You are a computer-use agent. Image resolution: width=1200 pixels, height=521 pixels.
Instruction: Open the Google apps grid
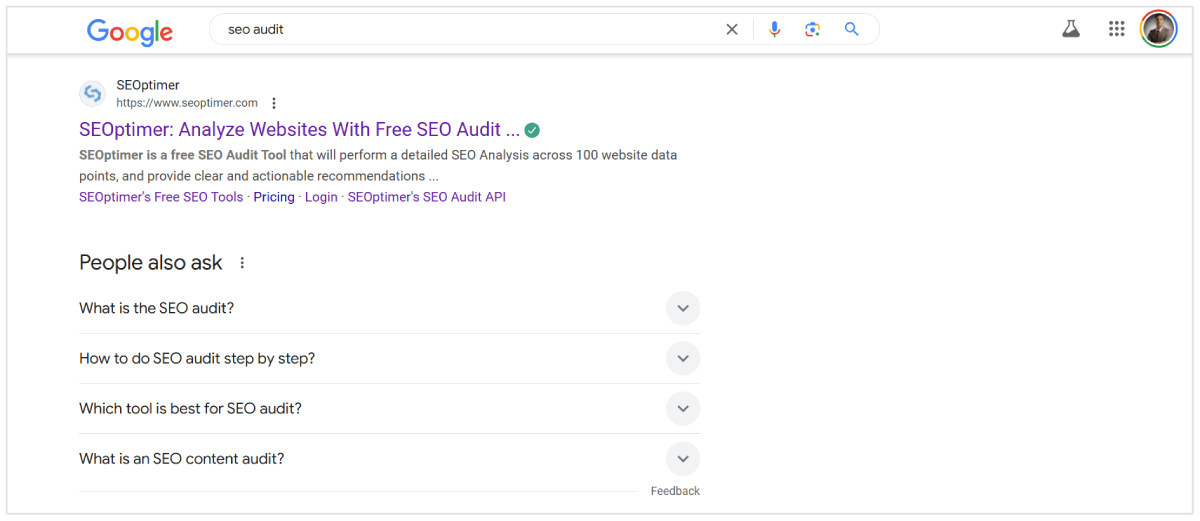pos(1117,29)
